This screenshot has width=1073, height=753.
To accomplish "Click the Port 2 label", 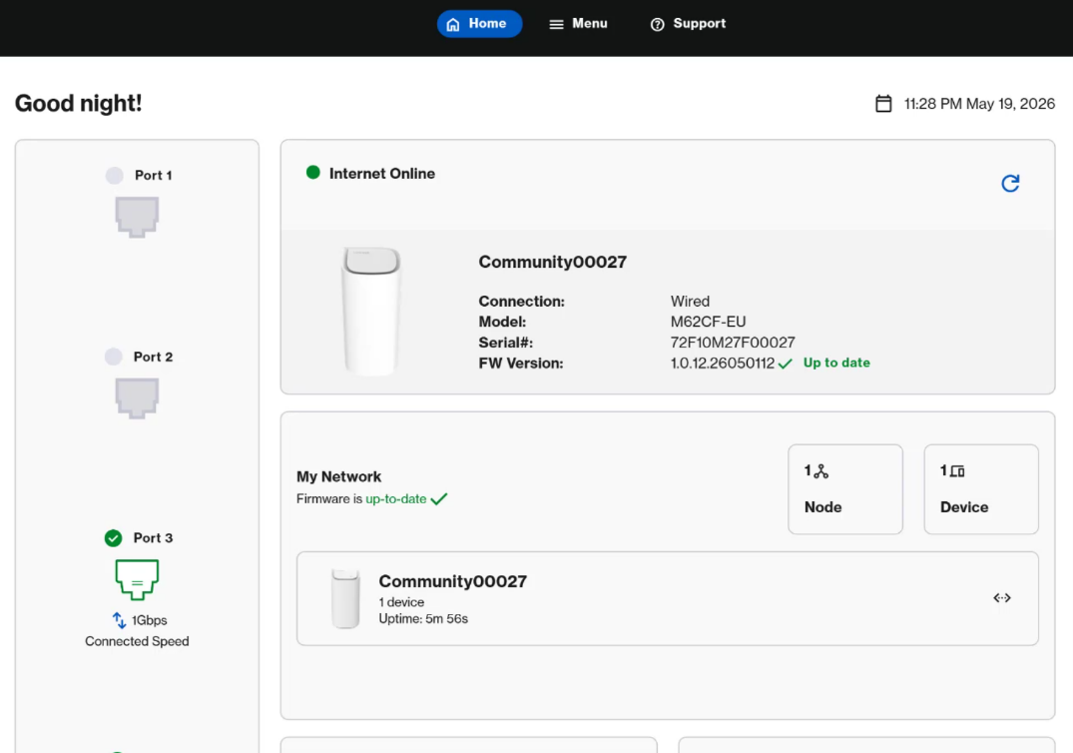I will (153, 357).
